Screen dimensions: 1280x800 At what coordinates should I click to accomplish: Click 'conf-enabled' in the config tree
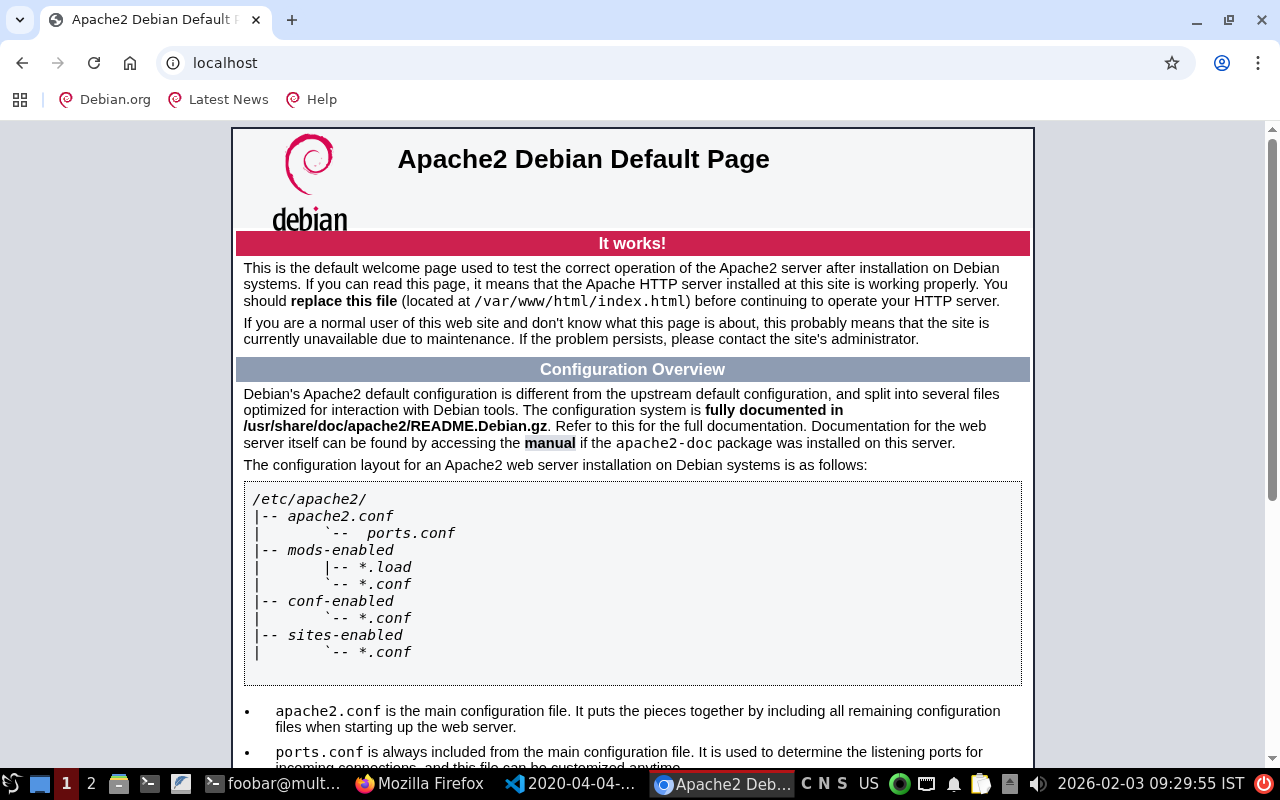click(340, 601)
